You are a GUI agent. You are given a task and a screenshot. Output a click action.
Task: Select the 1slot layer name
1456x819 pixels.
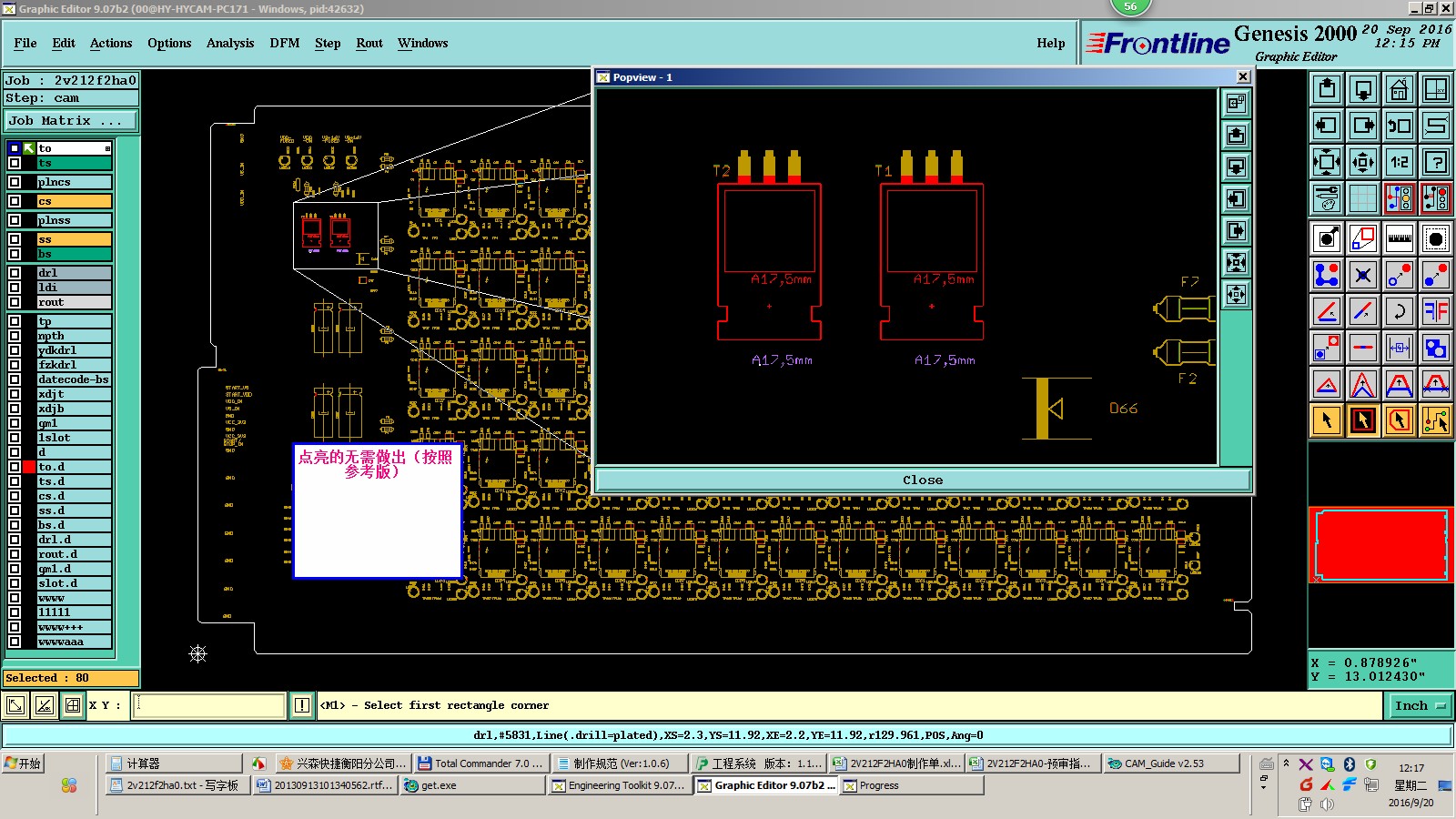[75, 438]
